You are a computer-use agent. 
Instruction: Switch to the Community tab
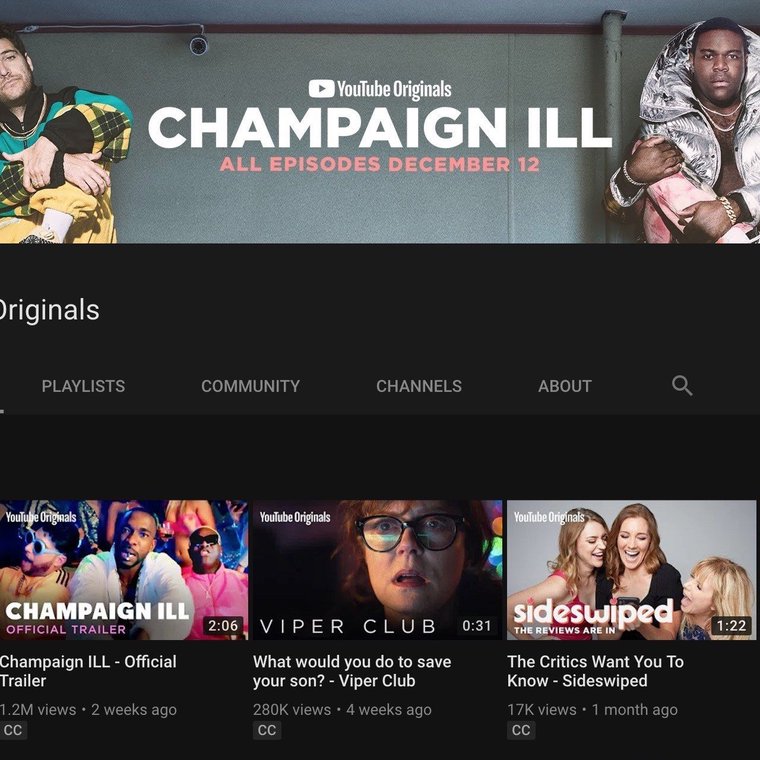251,386
